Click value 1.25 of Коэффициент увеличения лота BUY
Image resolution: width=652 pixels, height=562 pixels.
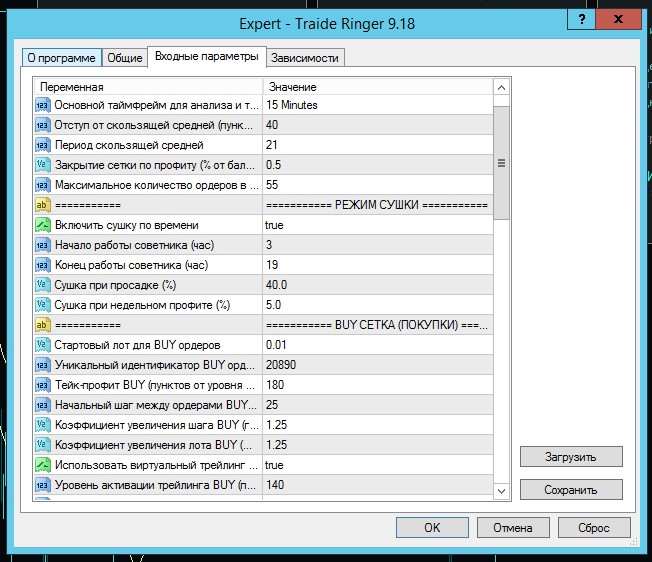(277, 444)
